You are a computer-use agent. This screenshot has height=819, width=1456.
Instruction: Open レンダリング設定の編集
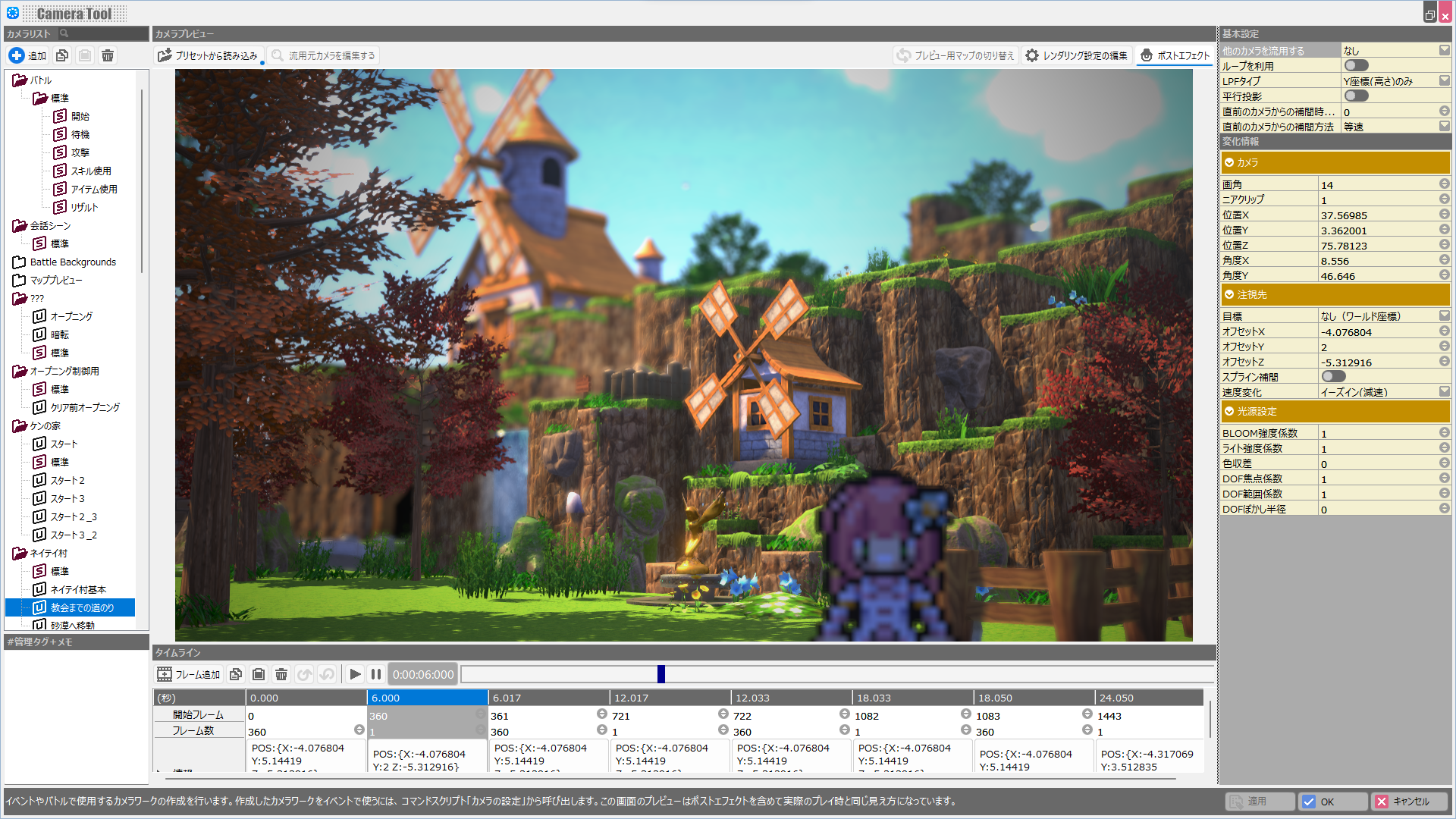pos(1076,55)
